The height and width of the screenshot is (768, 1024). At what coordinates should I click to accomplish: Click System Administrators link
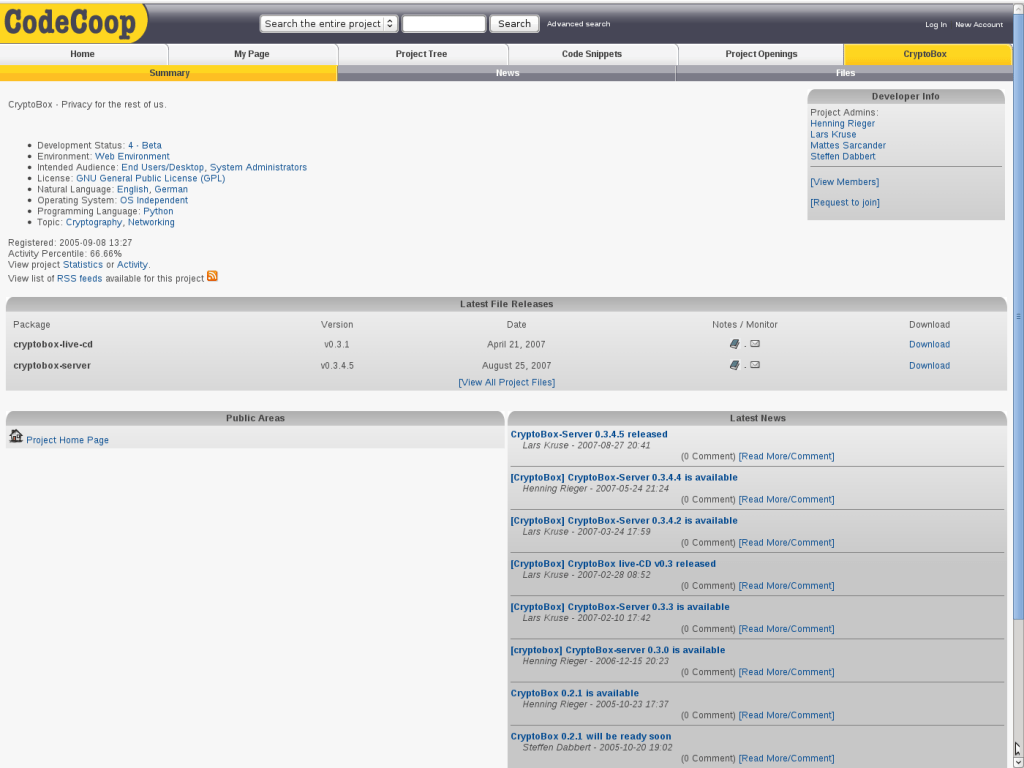pos(258,168)
